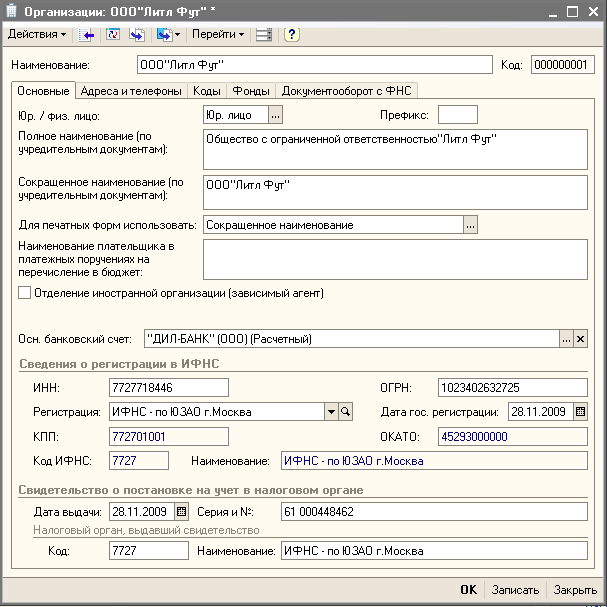Image resolution: width=607 pixels, height=607 pixels.
Task: Switch to Документооборот с ФНС tab
Action: [346, 90]
